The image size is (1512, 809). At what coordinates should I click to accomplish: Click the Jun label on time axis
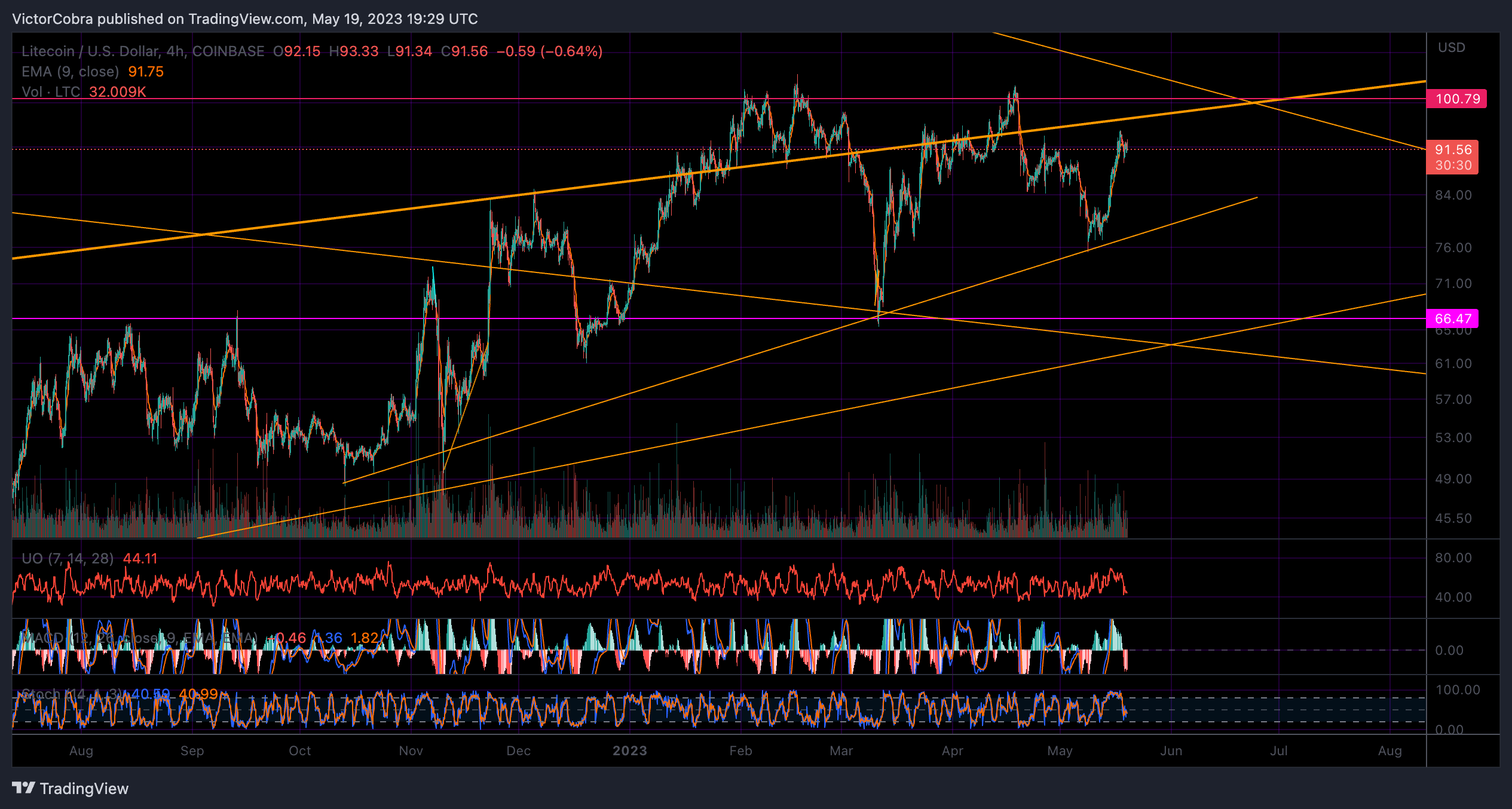pyautogui.click(x=1171, y=751)
